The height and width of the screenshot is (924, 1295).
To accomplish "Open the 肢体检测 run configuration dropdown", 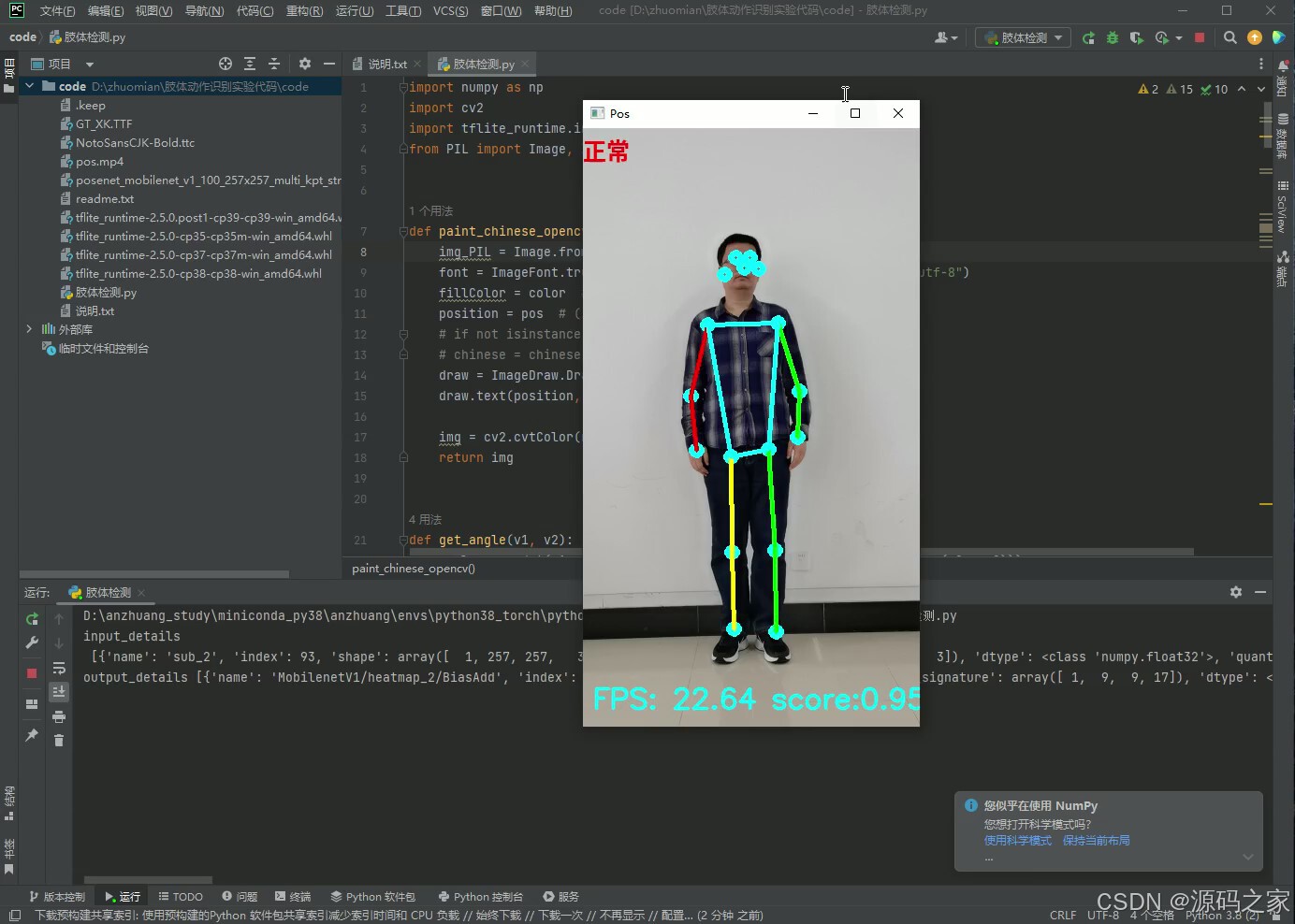I will pos(1024,37).
